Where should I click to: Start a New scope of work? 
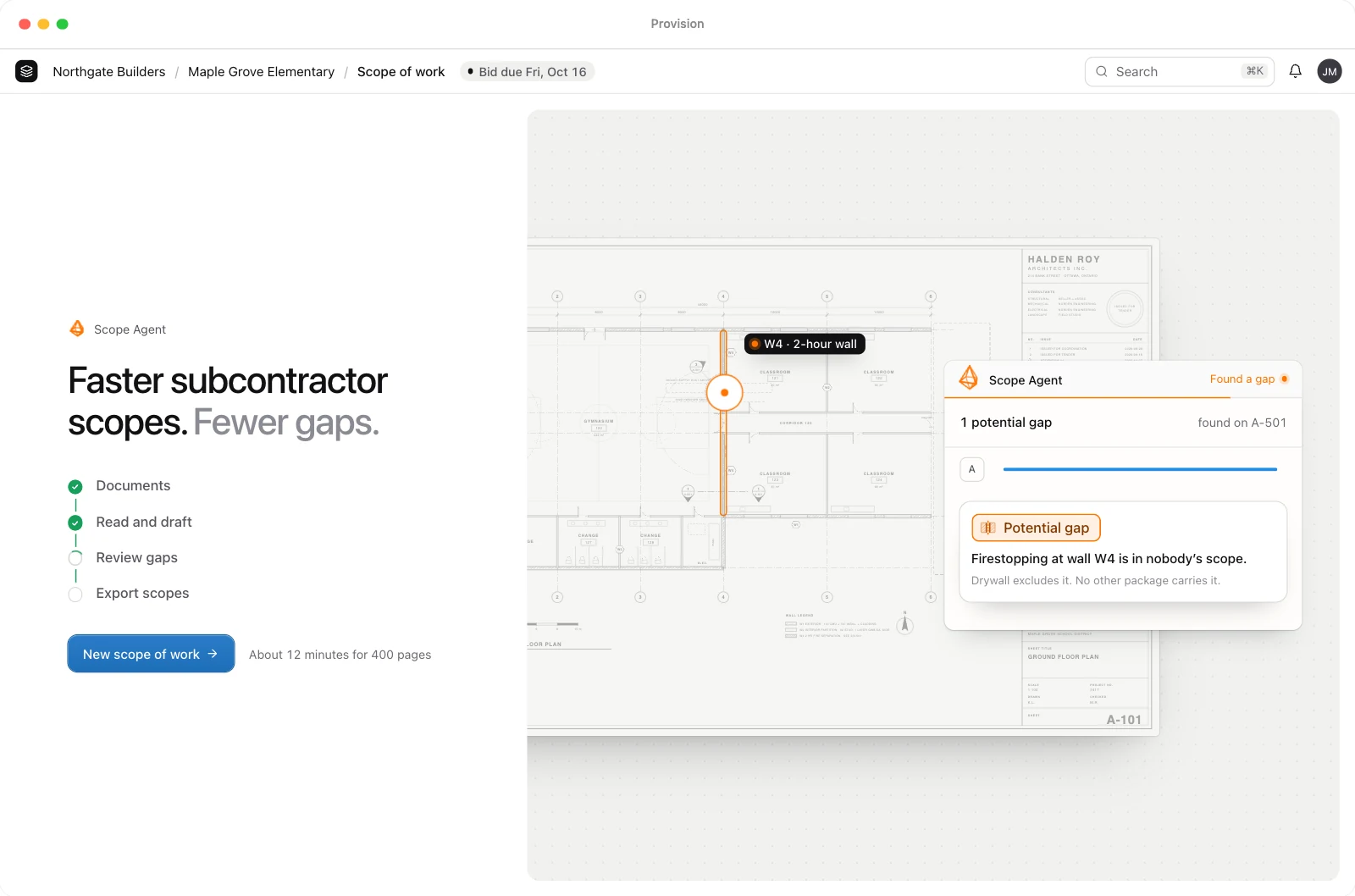point(151,654)
